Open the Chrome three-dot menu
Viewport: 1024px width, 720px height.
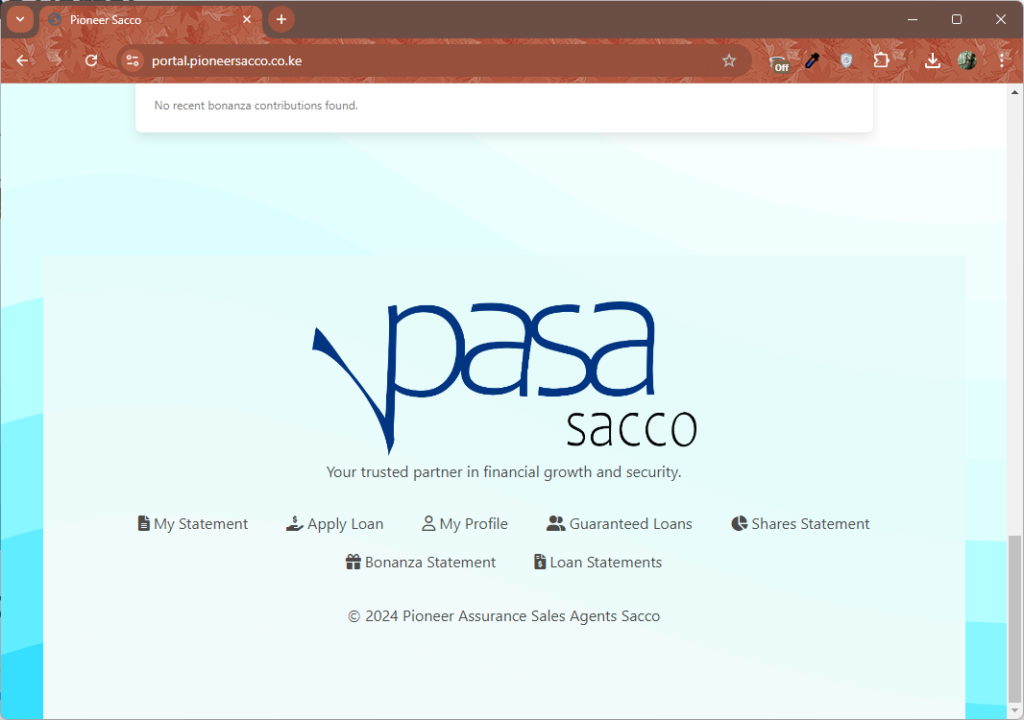[x=1002, y=61]
